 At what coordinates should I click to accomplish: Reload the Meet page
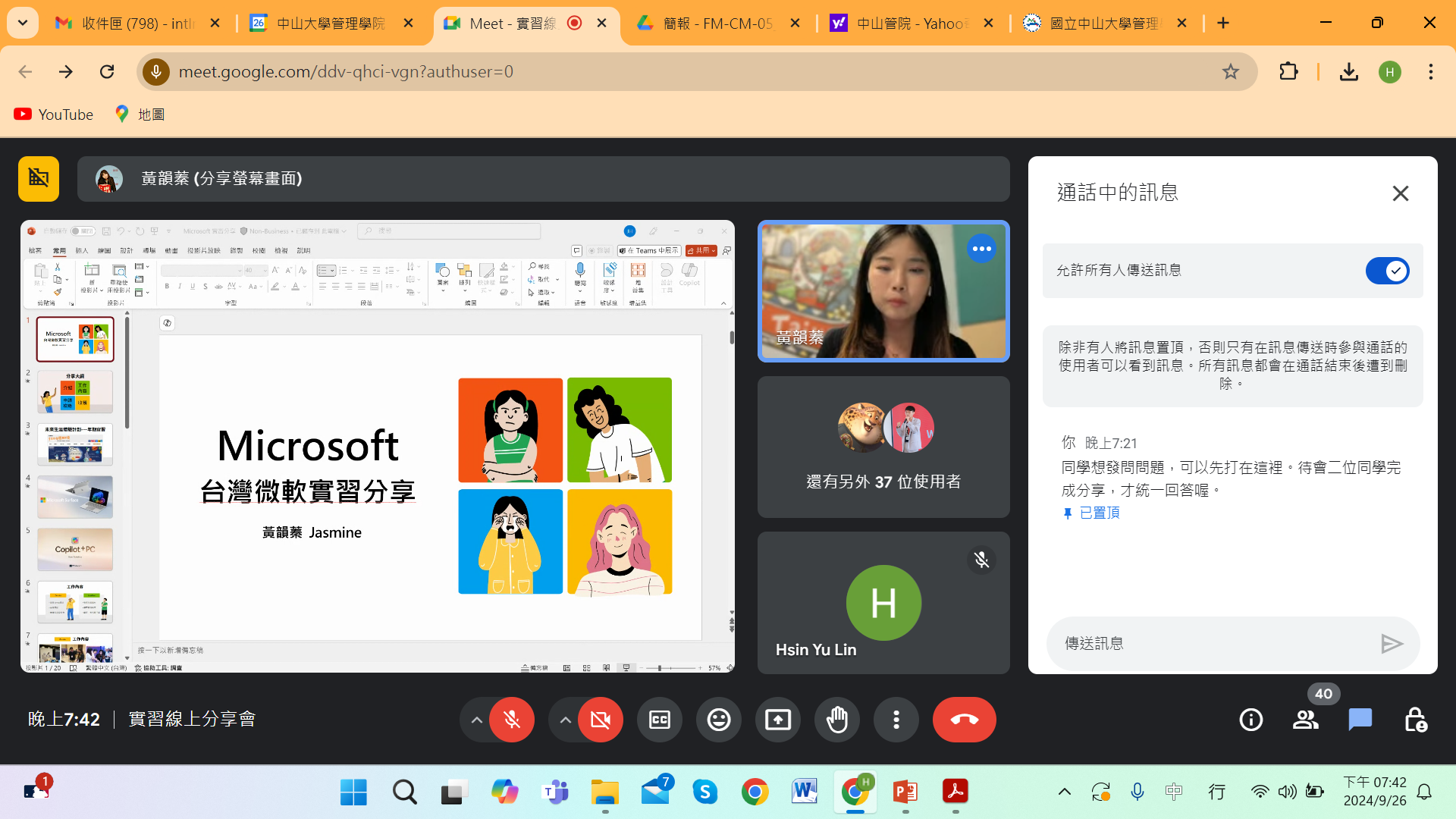[x=107, y=71]
